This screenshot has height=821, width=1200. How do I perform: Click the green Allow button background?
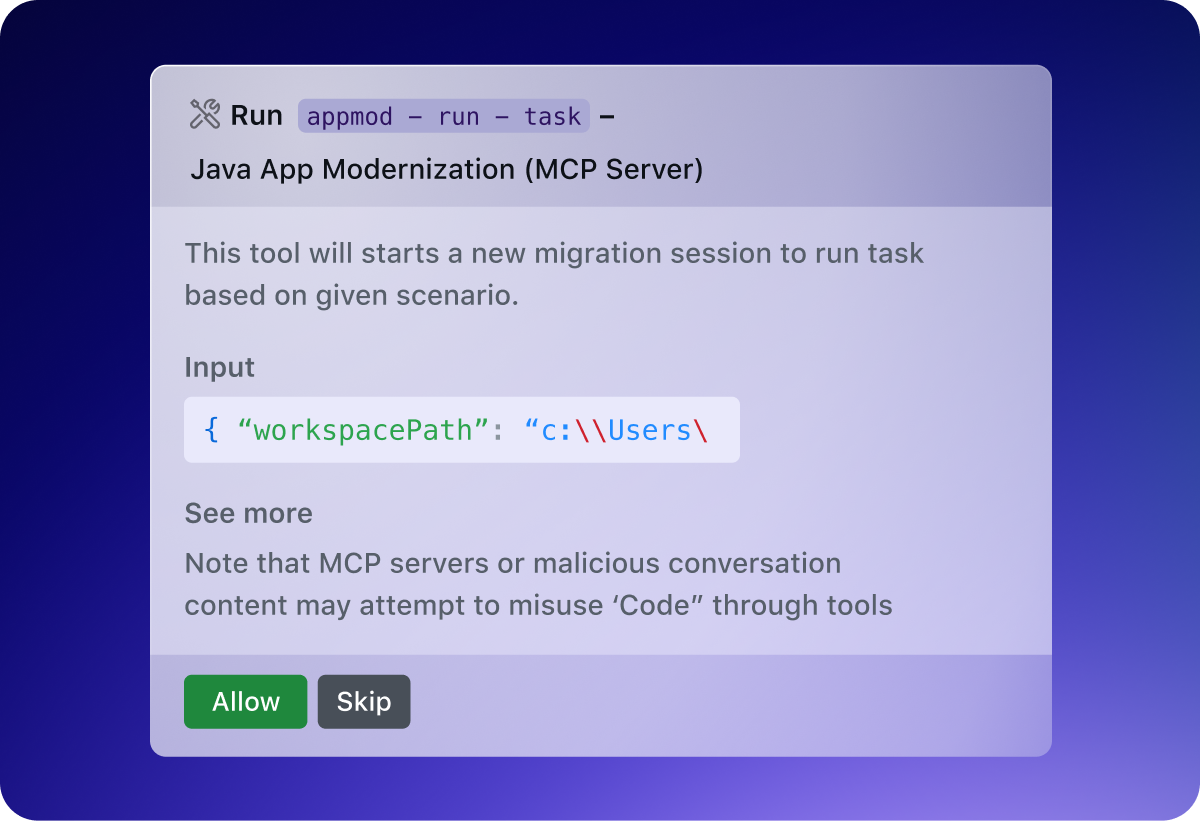245,701
